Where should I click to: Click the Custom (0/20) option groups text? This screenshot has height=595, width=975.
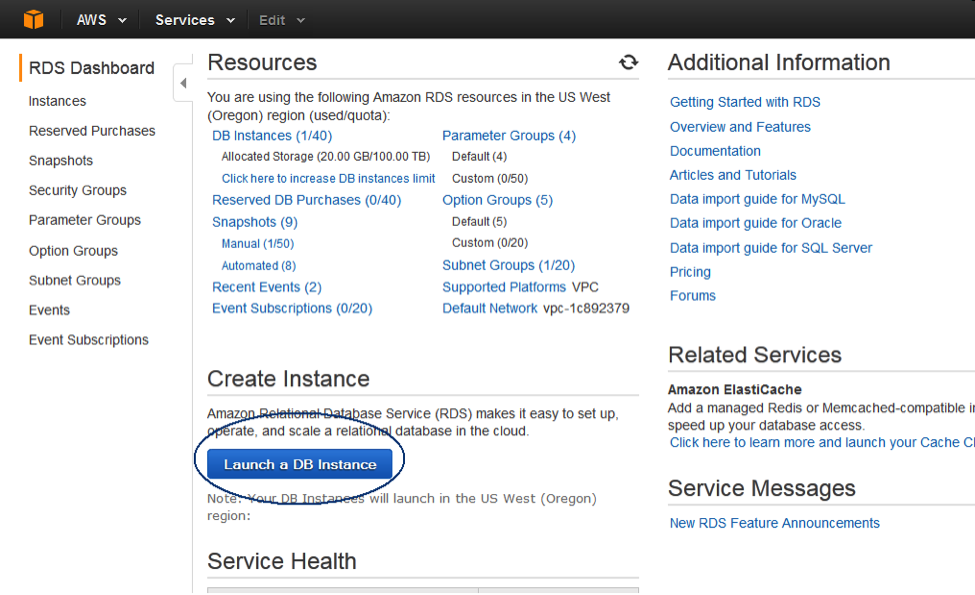(x=490, y=242)
